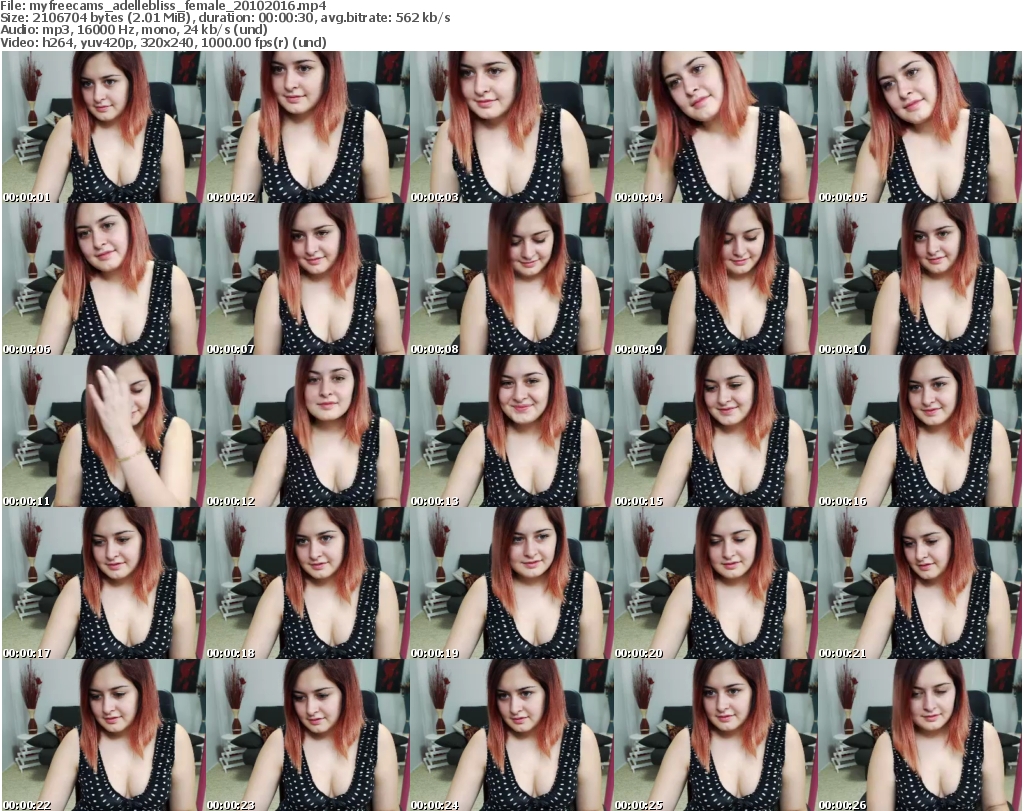1024x811 pixels.
Task: Pick the frame stamped 00:00:16
Action: coord(919,432)
